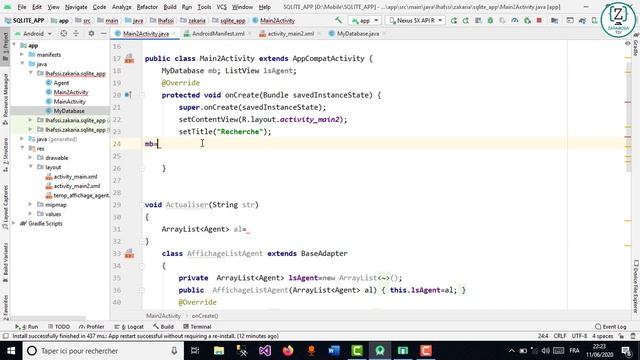This screenshot has height=360, width=640.
Task: Open temp_affichage_agent layout file in tree
Action: point(78,196)
